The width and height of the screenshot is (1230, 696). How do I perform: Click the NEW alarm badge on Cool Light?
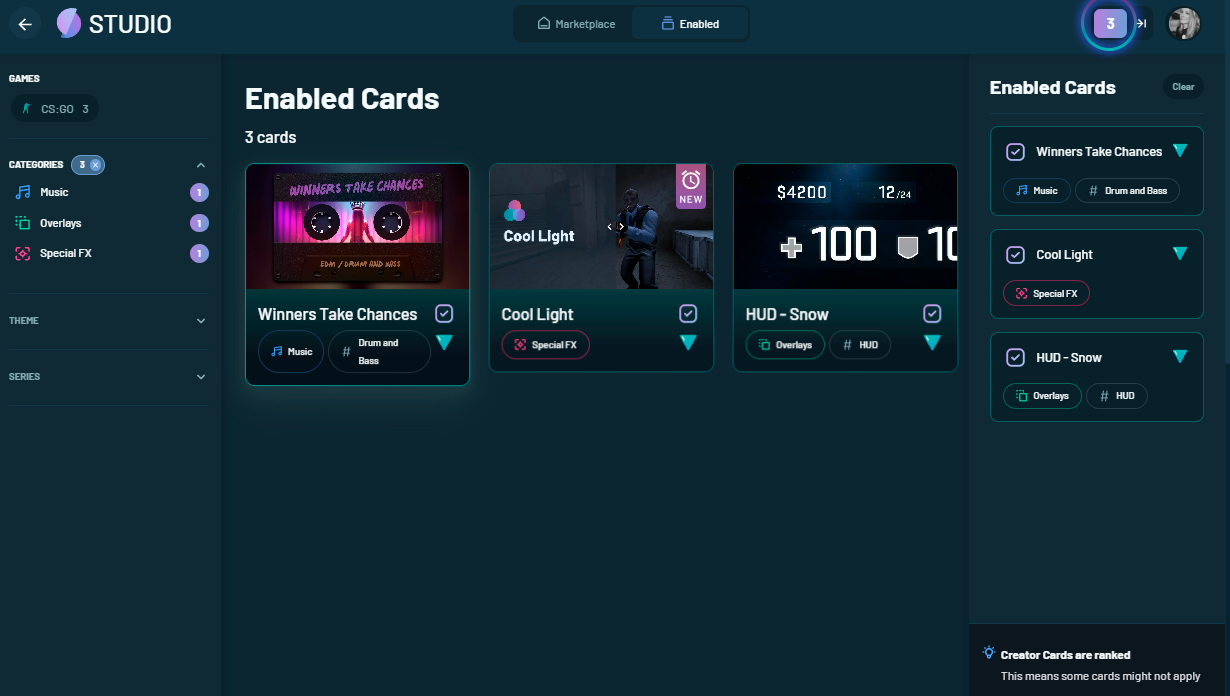(691, 186)
